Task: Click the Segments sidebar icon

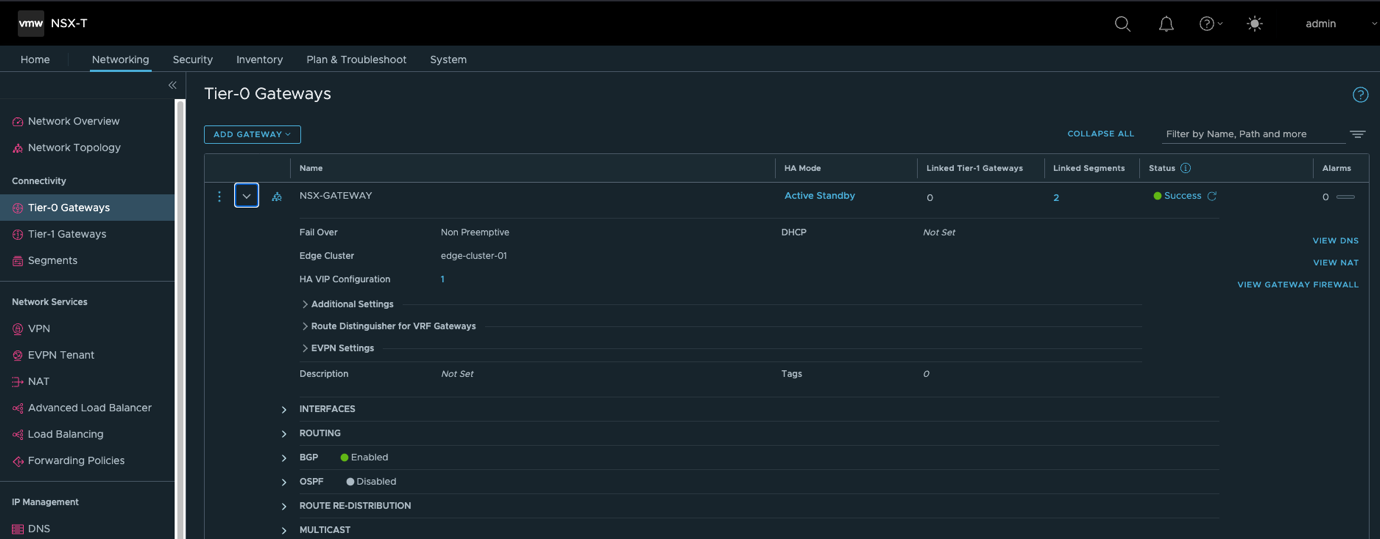Action: pos(17,261)
